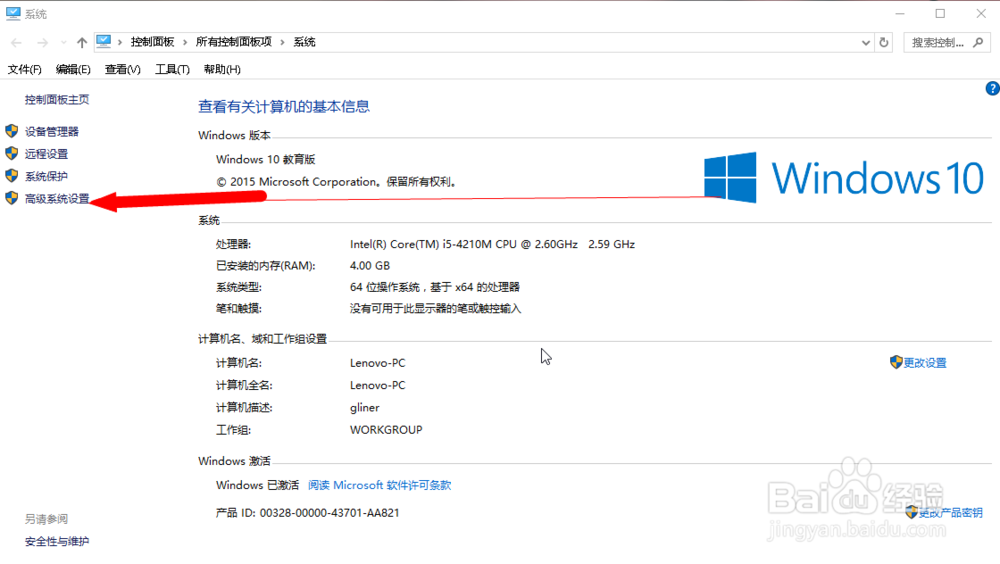Image resolution: width=1000 pixels, height=564 pixels.
Task: Open 高级系统设置 link
Action: point(57,199)
